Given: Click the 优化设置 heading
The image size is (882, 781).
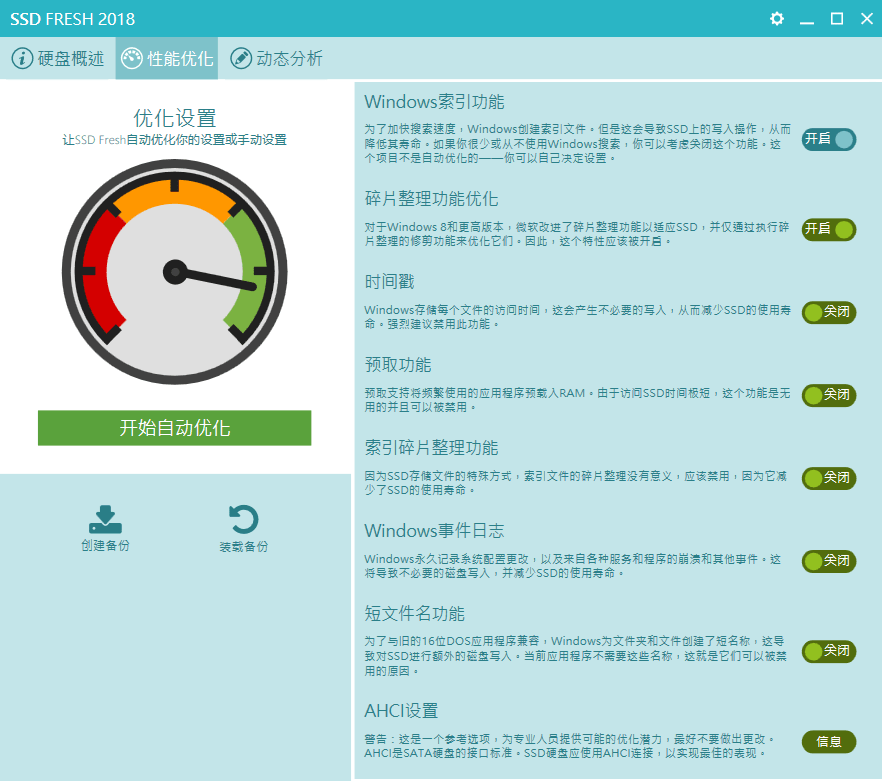Looking at the screenshot, I should click(174, 118).
